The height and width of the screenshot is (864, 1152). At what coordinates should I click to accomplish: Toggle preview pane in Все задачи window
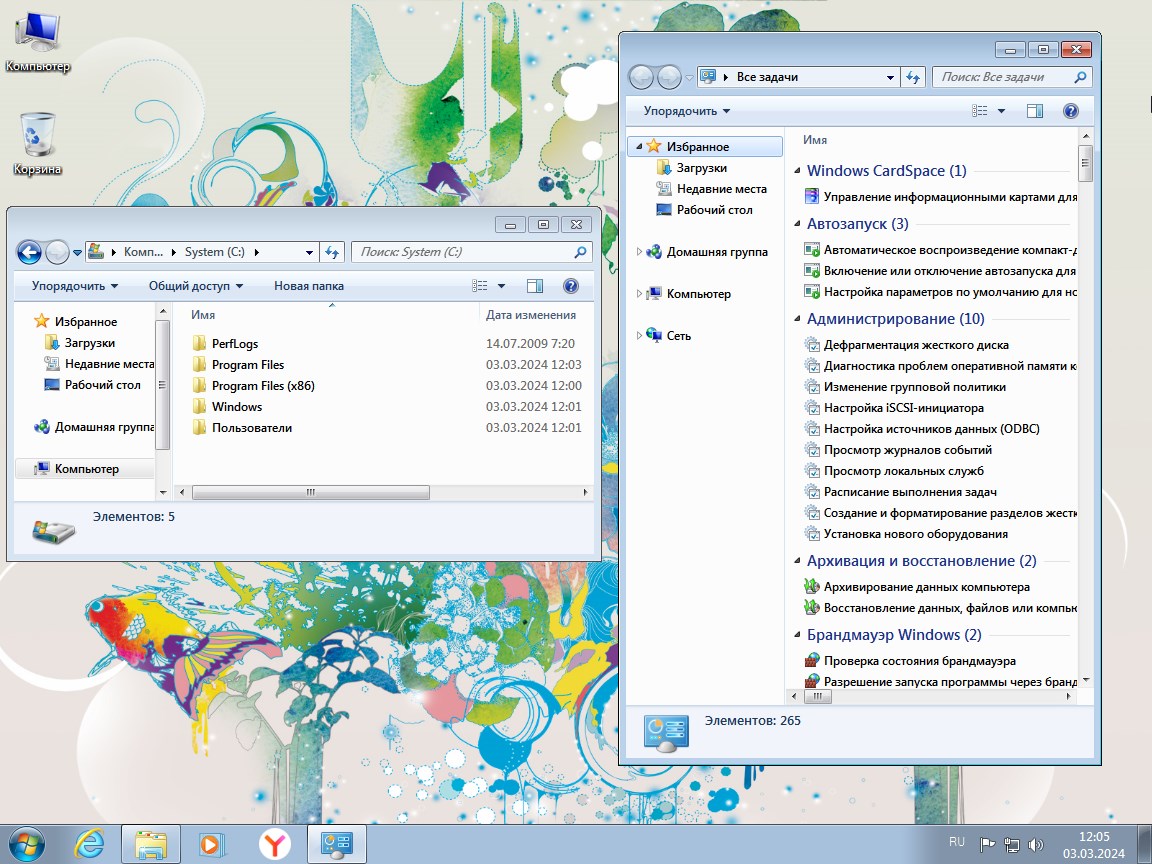[1035, 111]
